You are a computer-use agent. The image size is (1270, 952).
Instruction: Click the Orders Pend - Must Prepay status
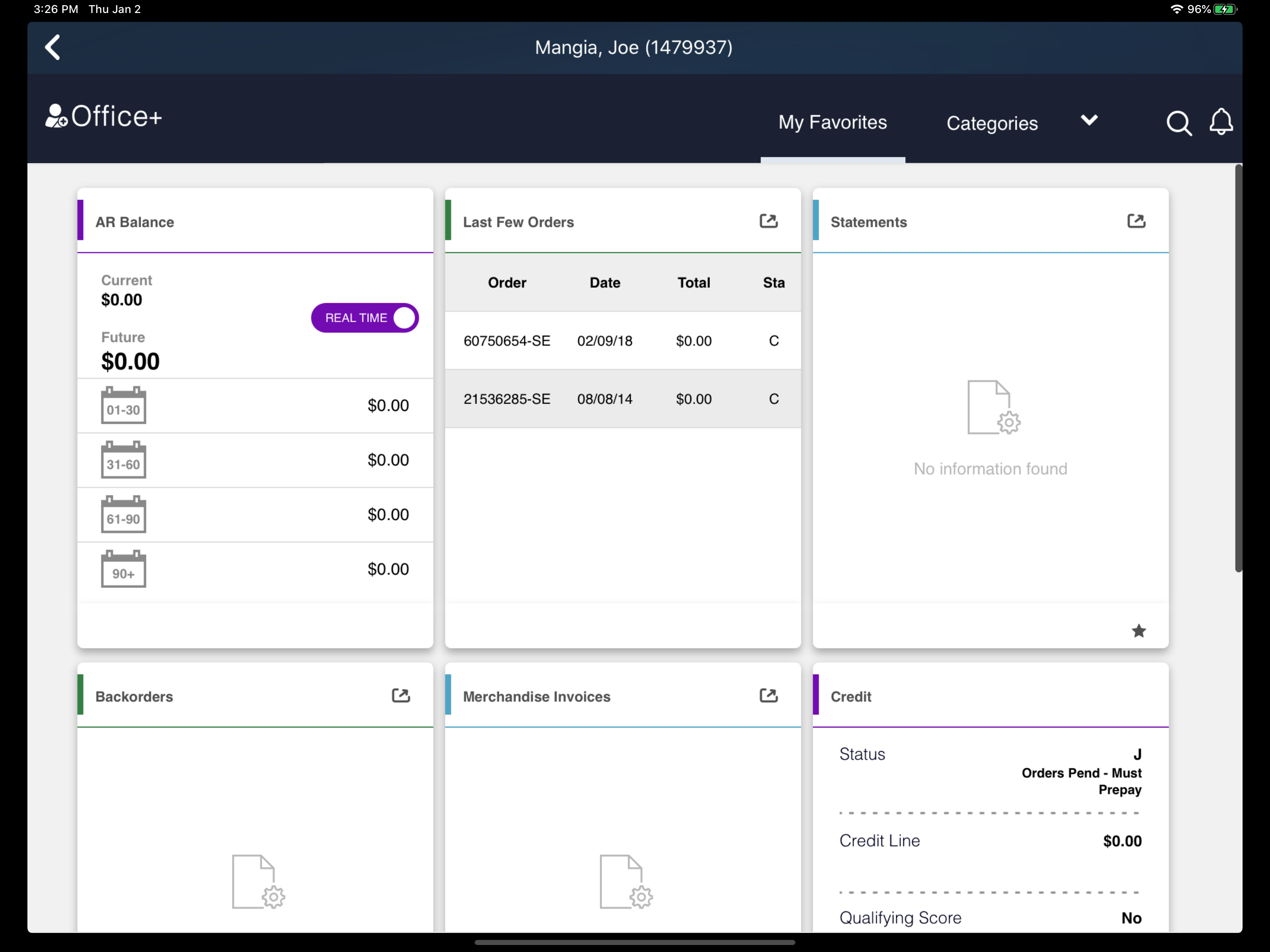pos(1081,781)
